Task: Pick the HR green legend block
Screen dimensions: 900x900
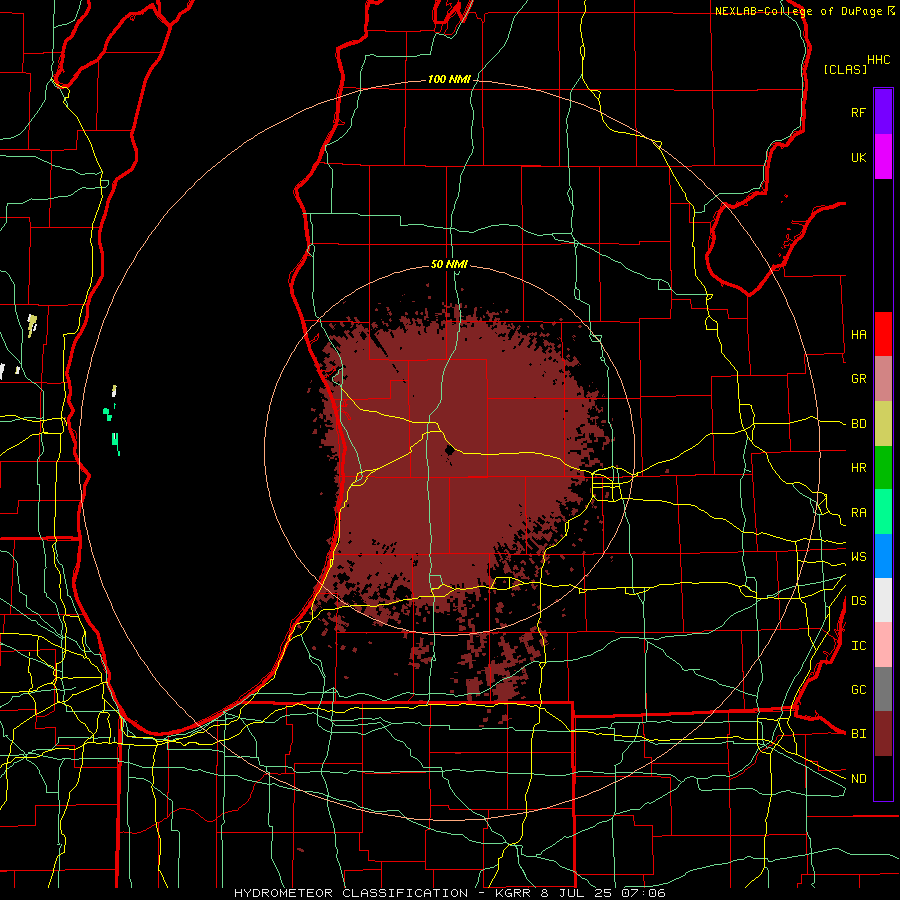Action: (883, 468)
